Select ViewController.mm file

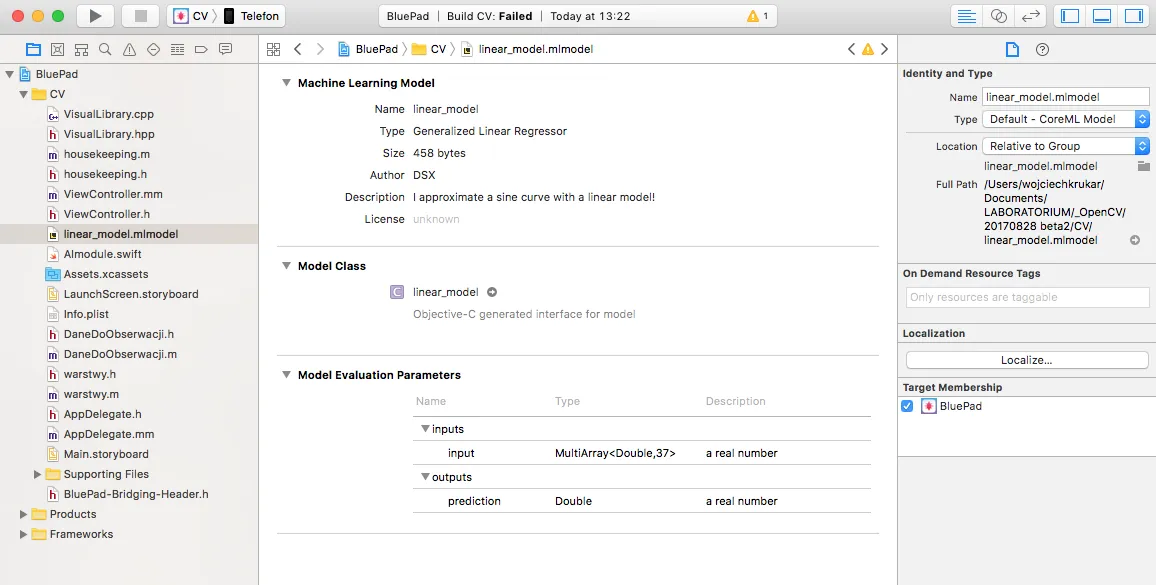(113, 194)
